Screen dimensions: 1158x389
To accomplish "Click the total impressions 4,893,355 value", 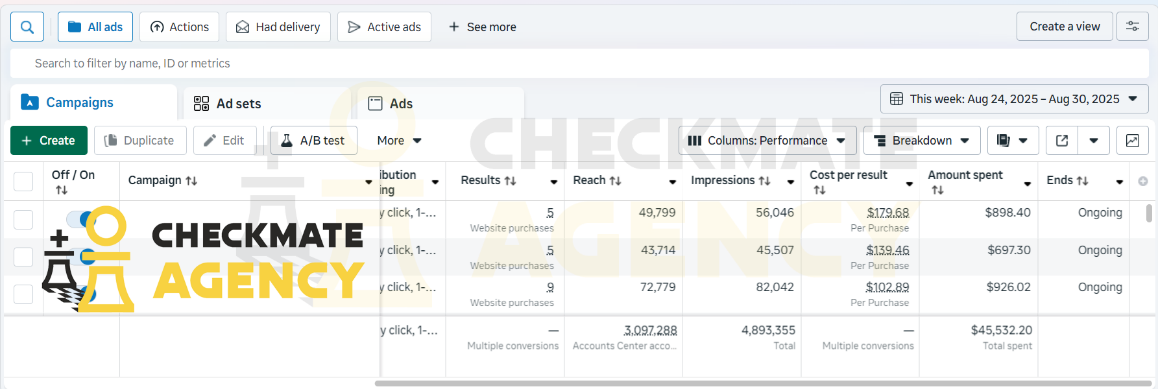I will coord(769,330).
